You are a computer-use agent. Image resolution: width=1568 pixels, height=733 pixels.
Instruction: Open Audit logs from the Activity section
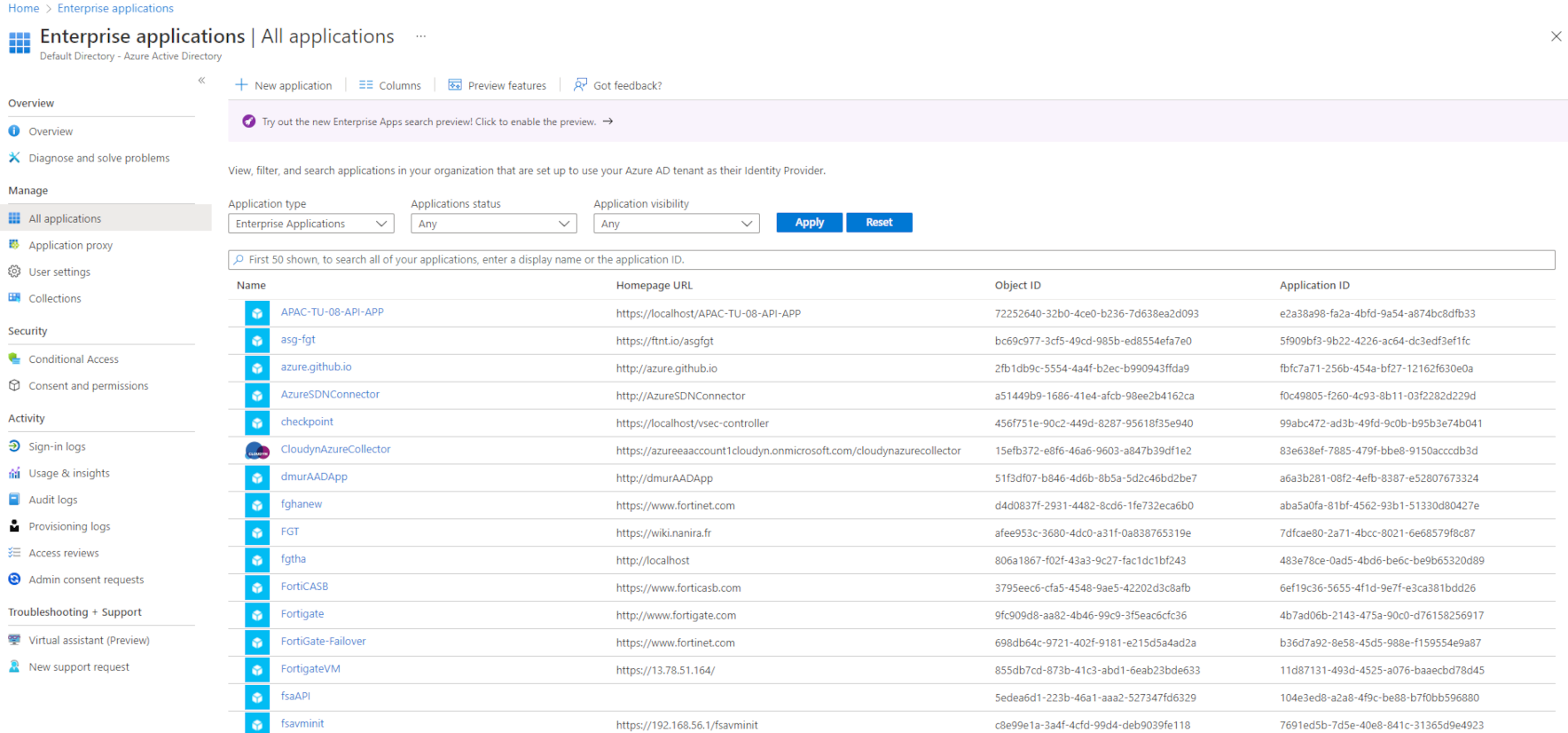pyautogui.click(x=52, y=500)
